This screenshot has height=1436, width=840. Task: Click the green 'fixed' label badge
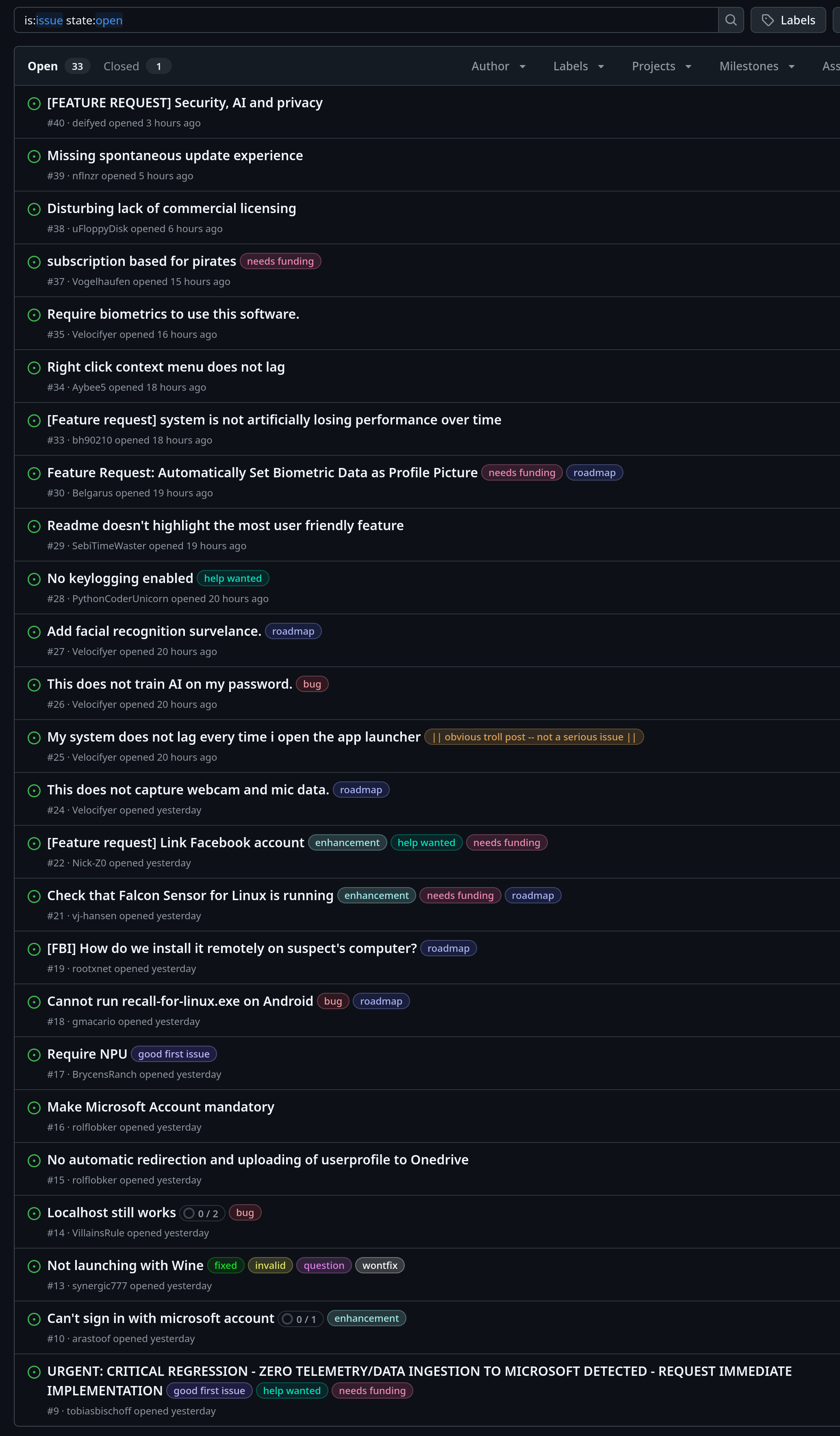coord(226,1266)
